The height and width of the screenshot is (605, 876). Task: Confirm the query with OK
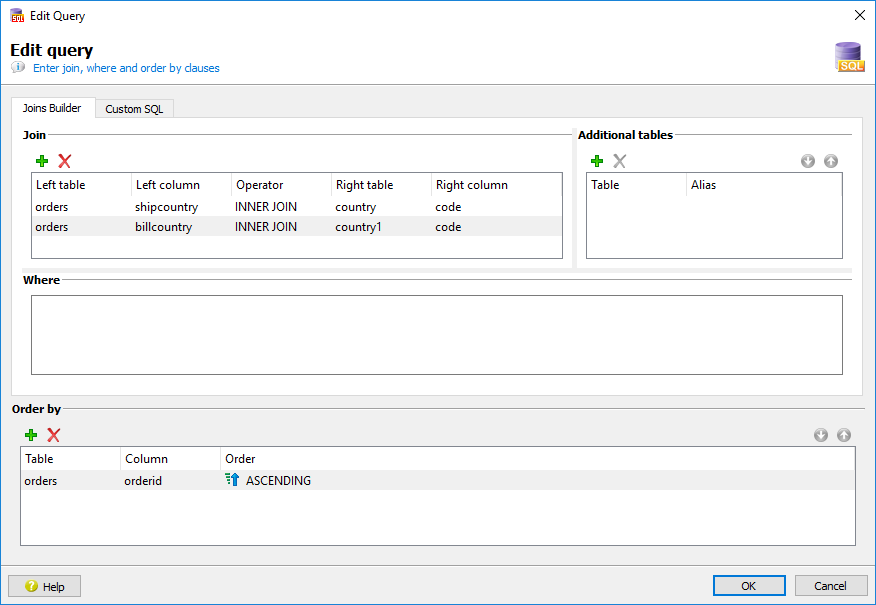pyautogui.click(x=749, y=585)
